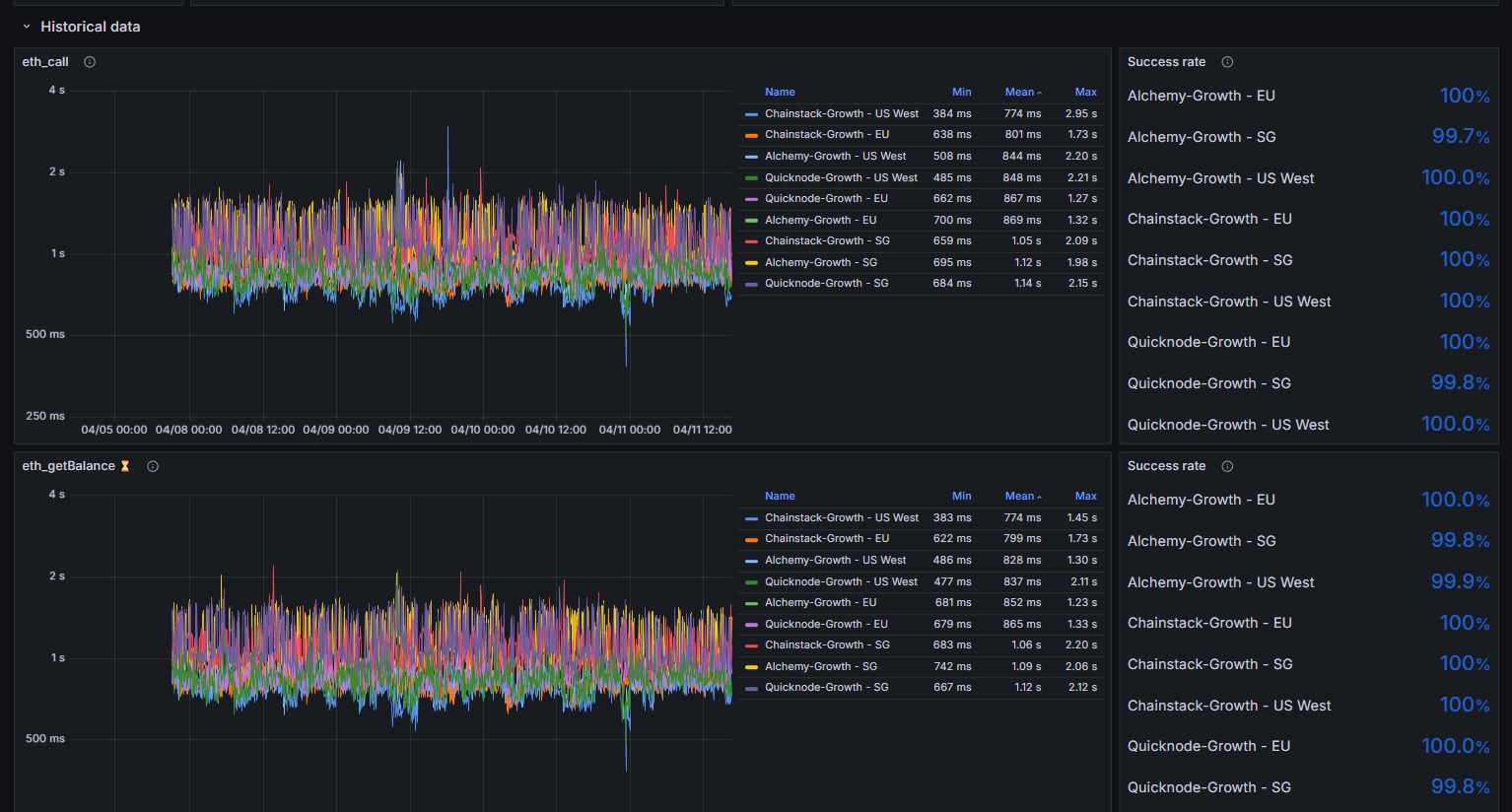Click Chainstack-Growth - EU row in top Success rate
Viewport: 1512px width, 812px height.
[x=1309, y=219]
